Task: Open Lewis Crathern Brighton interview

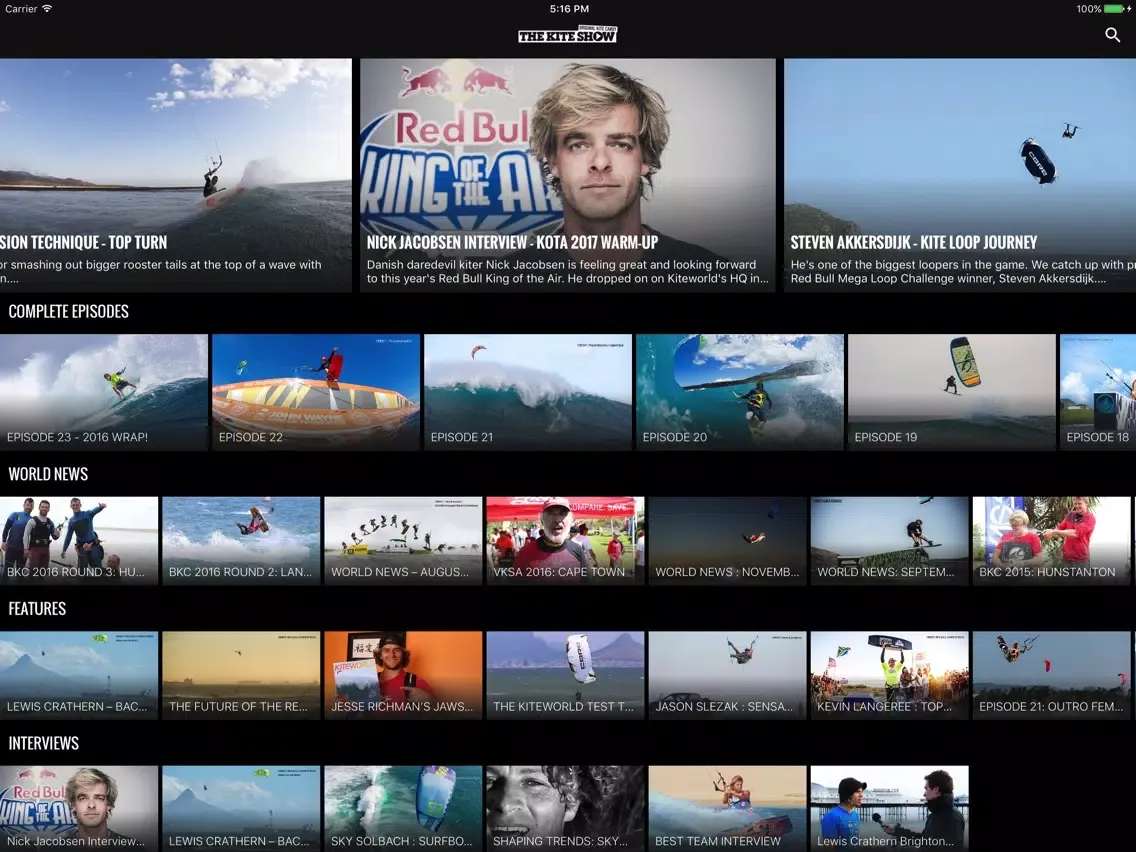Action: pyautogui.click(x=890, y=809)
